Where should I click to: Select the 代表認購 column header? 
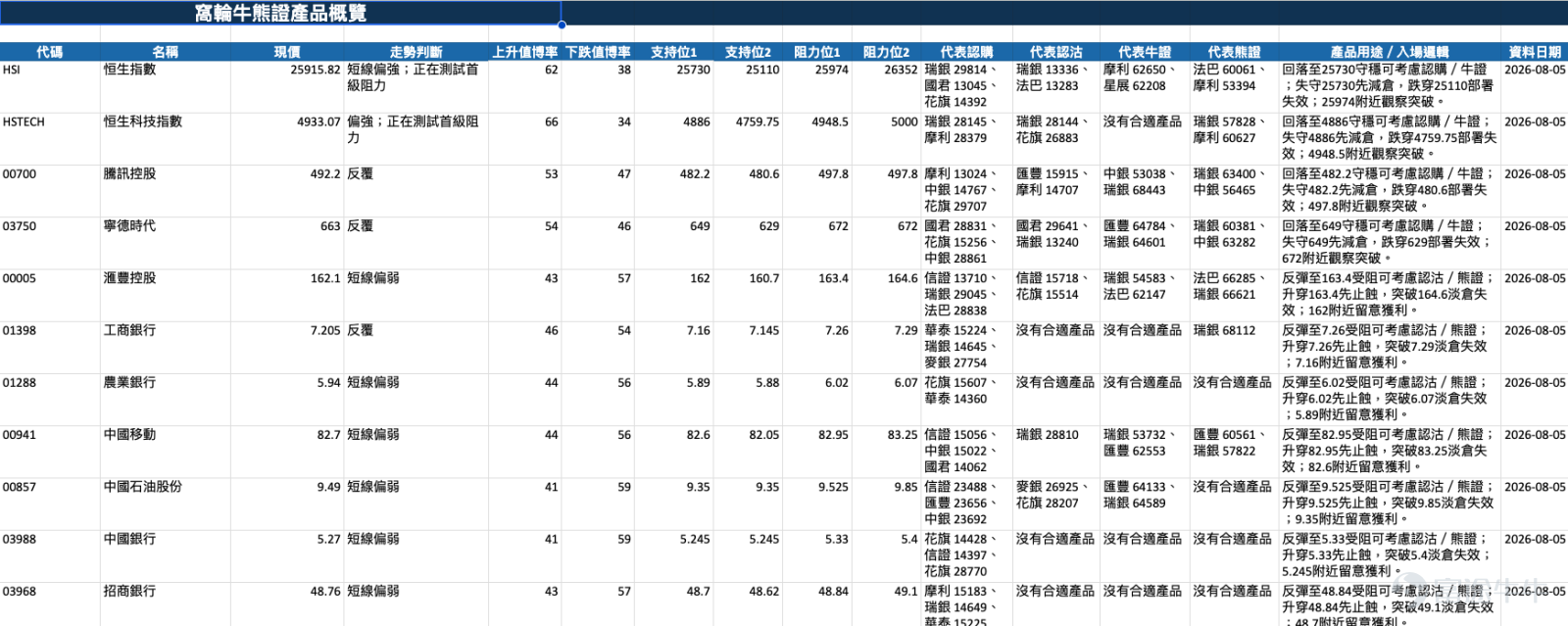click(x=967, y=52)
